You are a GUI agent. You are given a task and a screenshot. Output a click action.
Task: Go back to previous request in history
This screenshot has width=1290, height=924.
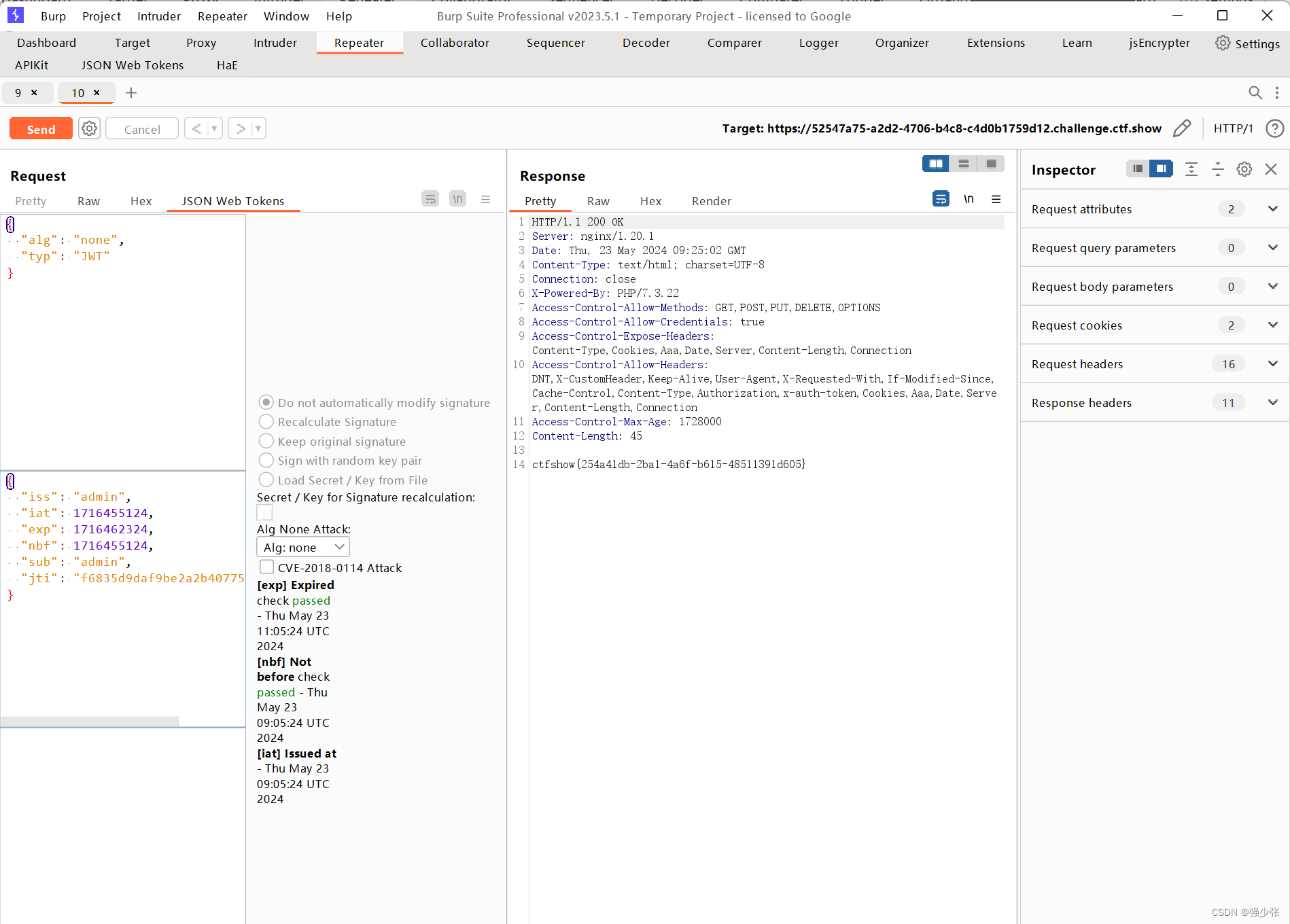click(x=196, y=128)
